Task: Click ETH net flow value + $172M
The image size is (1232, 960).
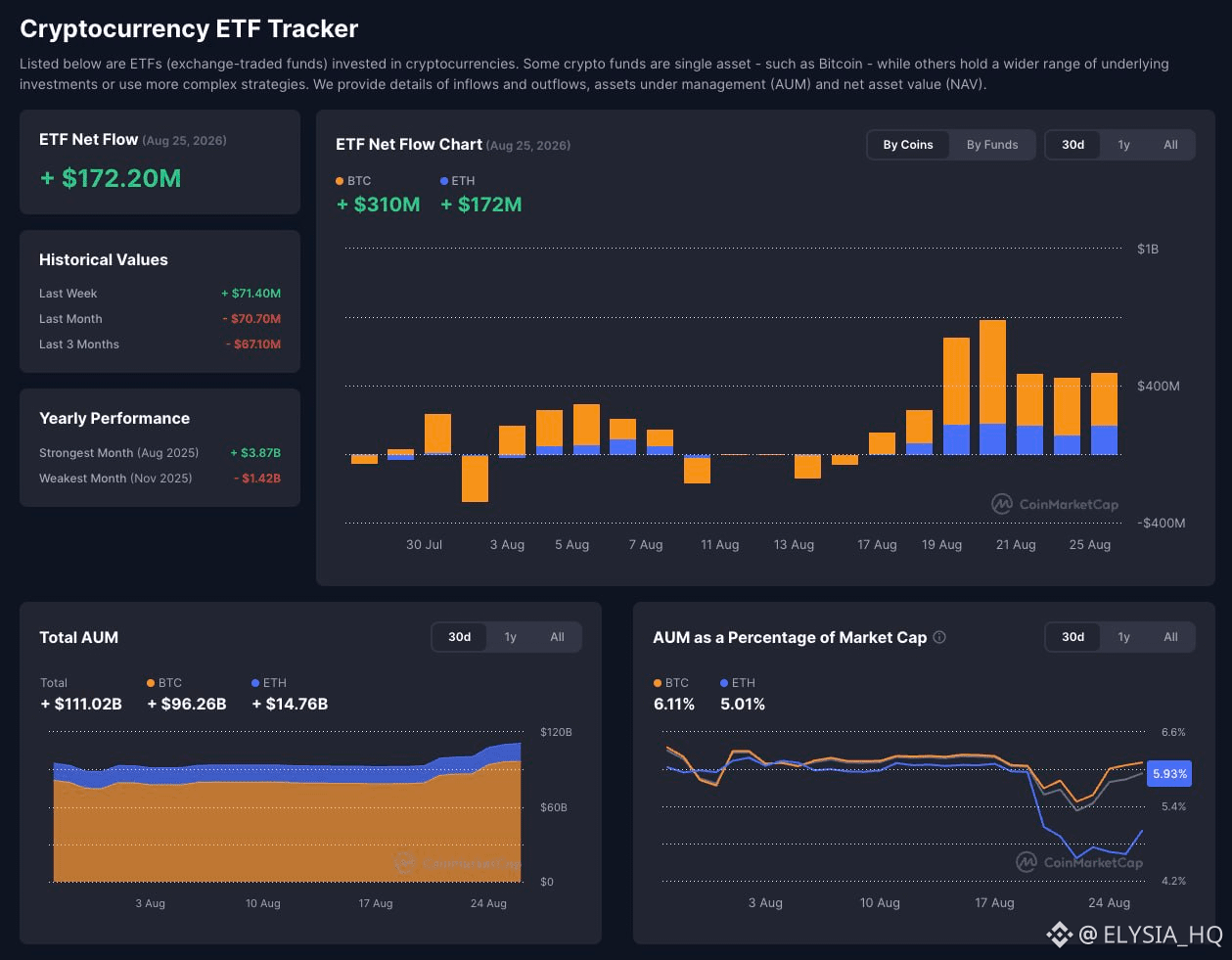Action: [481, 205]
